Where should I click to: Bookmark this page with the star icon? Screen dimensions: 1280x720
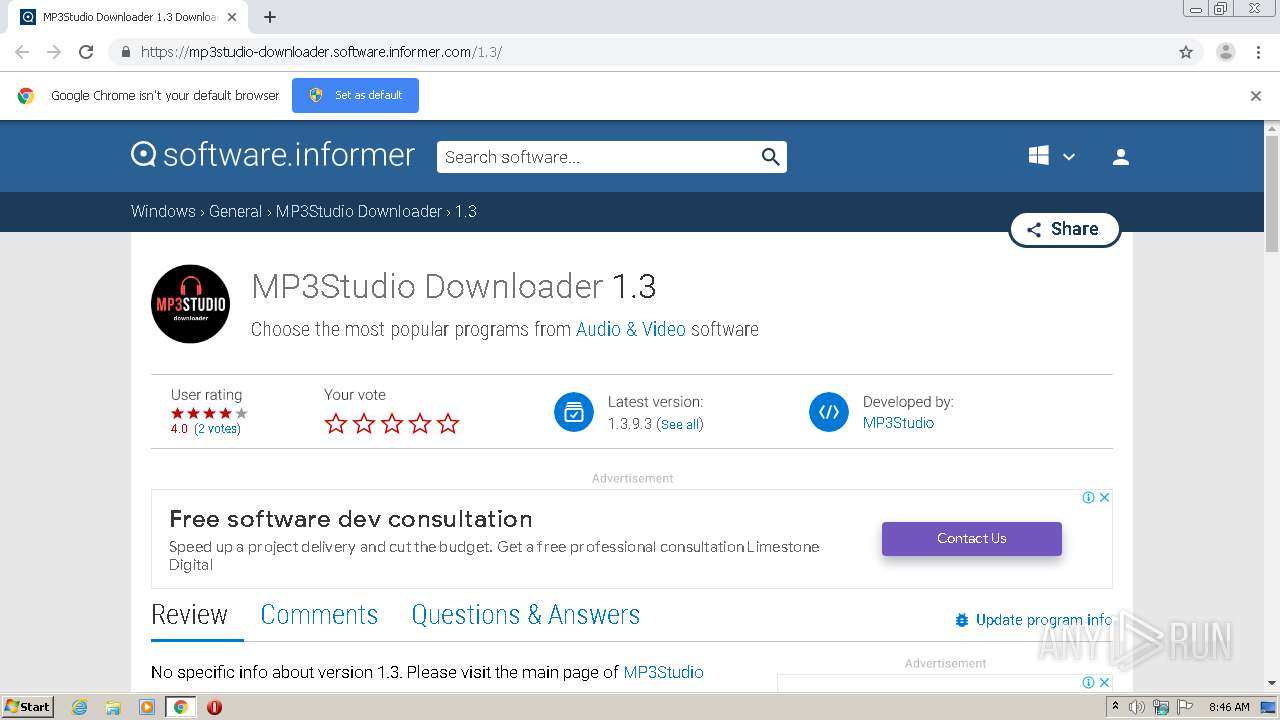pos(1186,52)
